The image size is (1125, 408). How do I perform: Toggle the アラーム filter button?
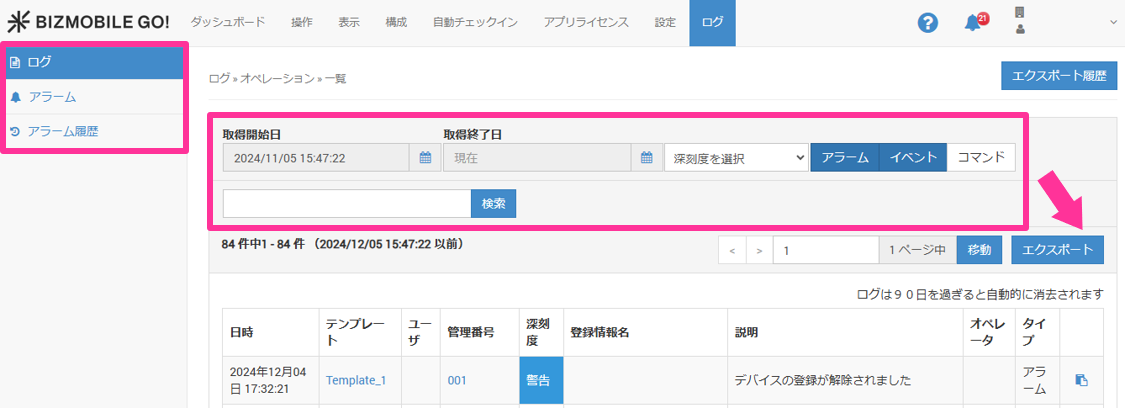[x=844, y=158]
